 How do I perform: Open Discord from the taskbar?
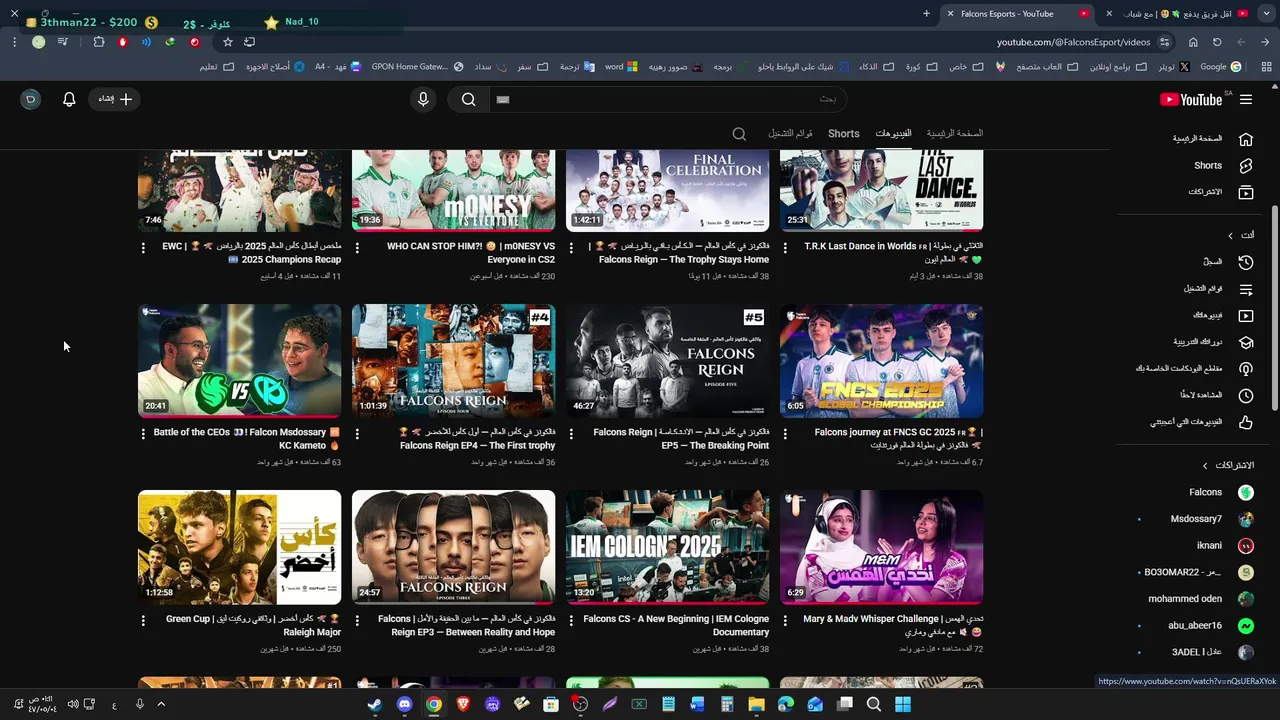(x=404, y=704)
